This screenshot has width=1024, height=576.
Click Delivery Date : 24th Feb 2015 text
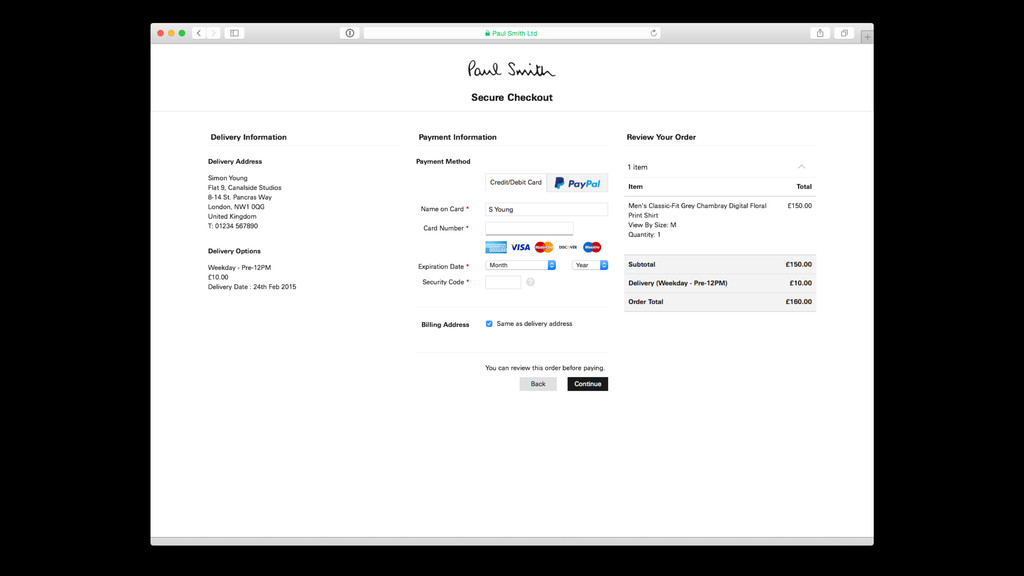[251, 287]
